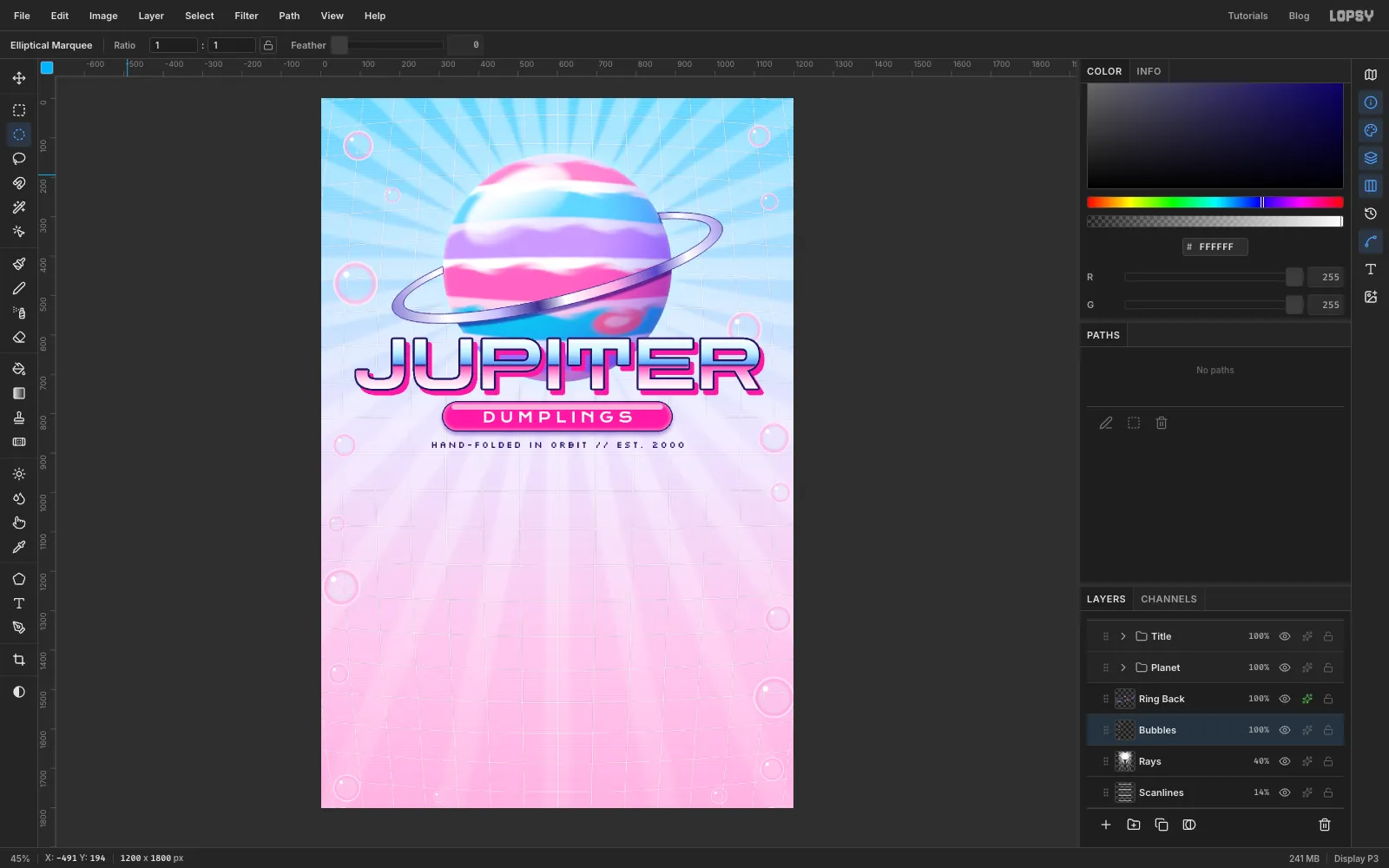1389x868 pixels.
Task: Lock the Ring Back layer
Action: pos(1328,699)
